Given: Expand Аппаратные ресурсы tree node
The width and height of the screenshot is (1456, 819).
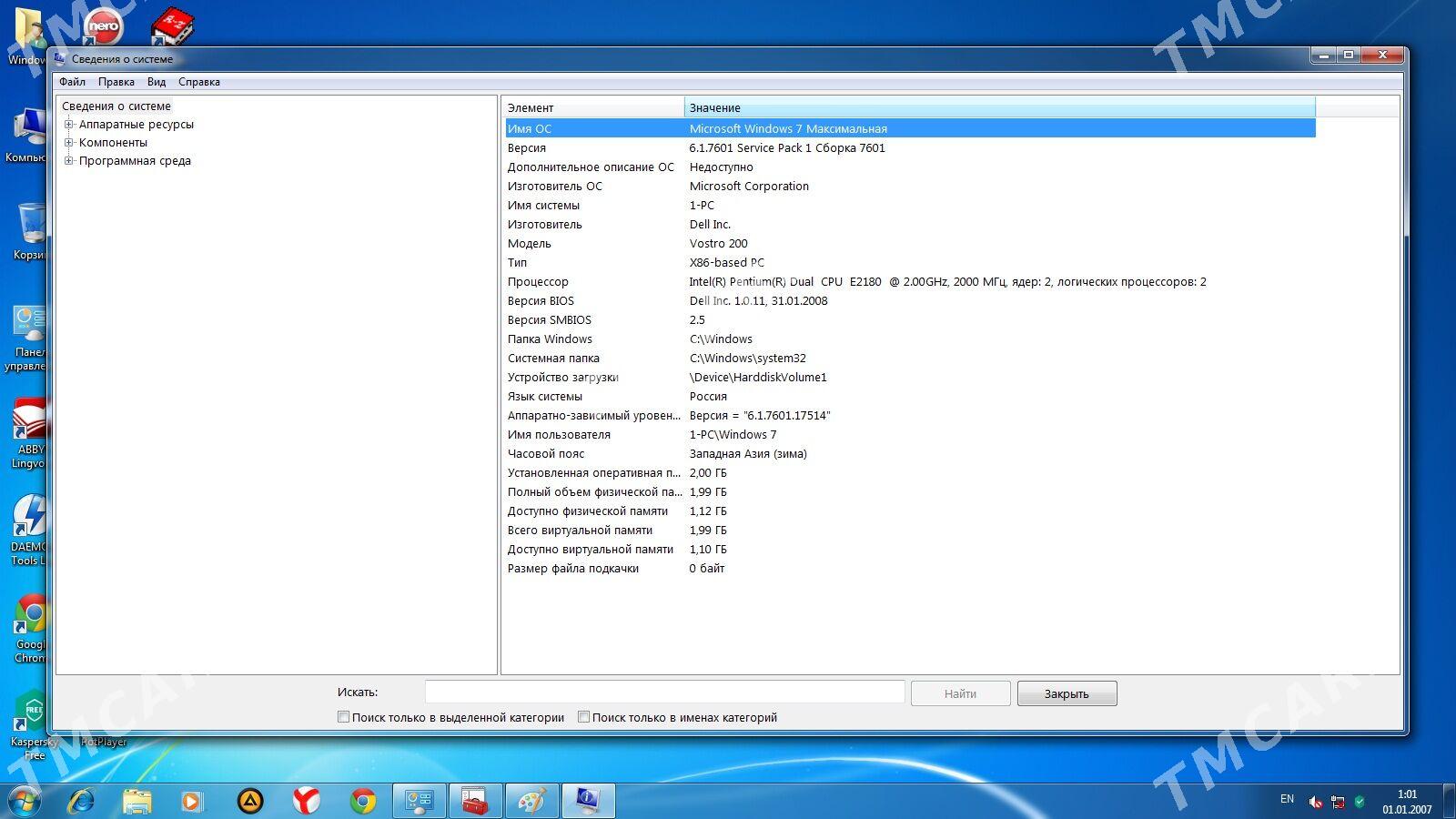Looking at the screenshot, I should pyautogui.click(x=68, y=125).
